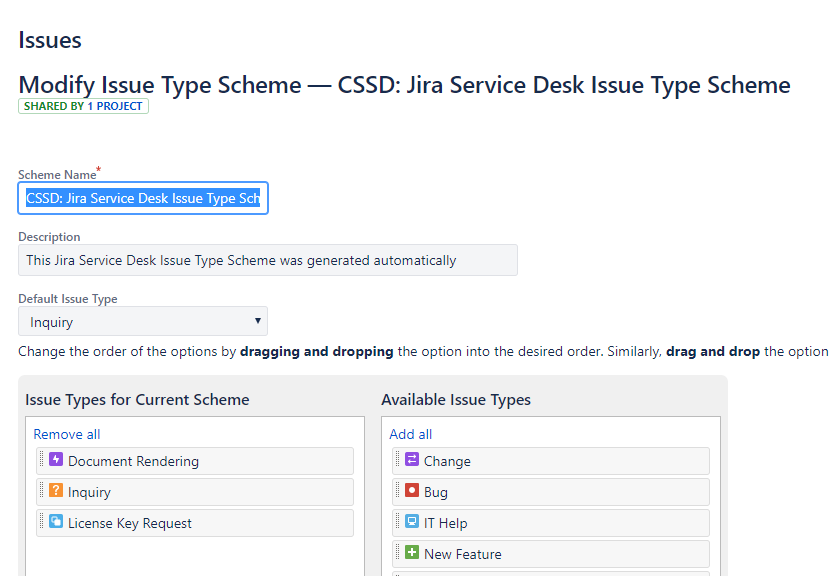
Task: Click into the Description text field
Action: coord(268,260)
